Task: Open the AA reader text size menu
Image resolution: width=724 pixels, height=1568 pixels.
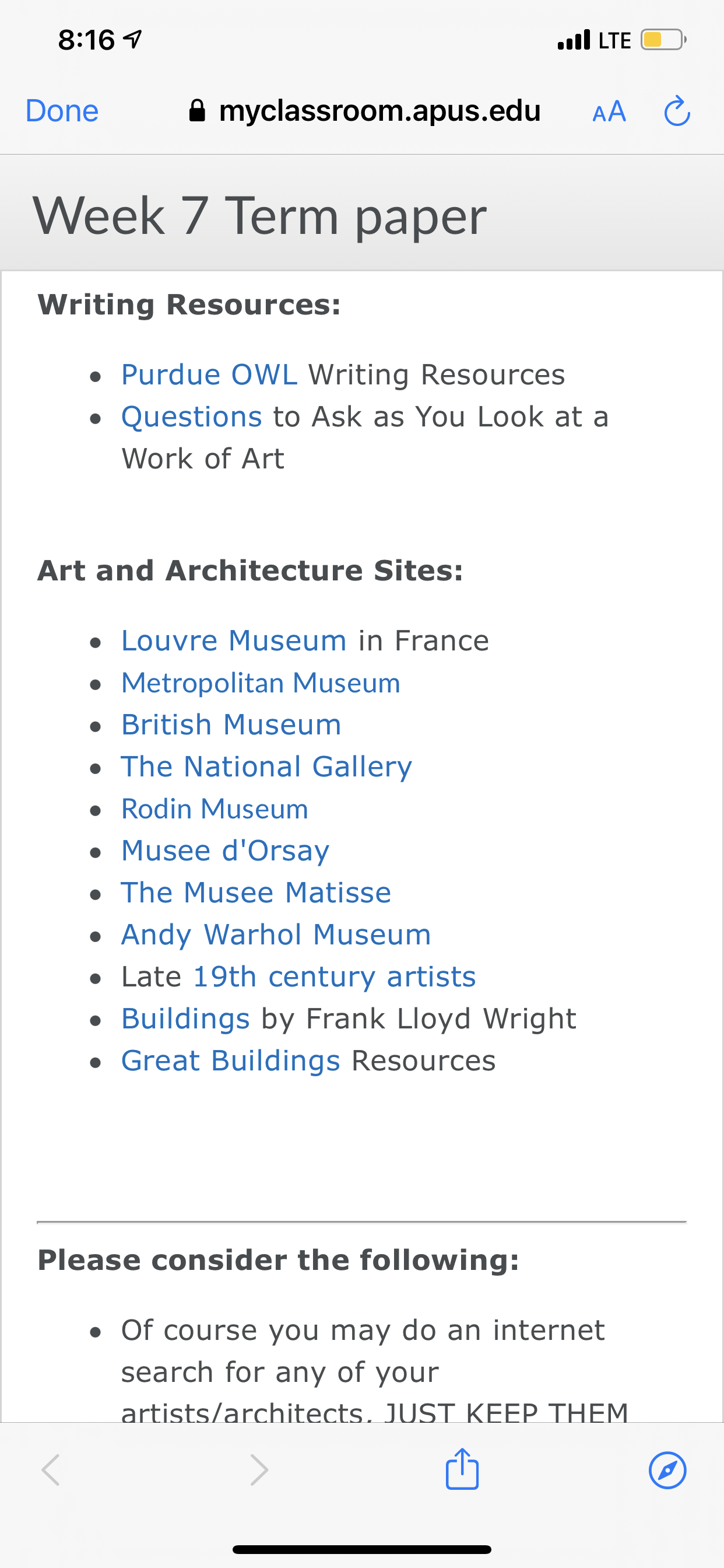Action: (609, 111)
